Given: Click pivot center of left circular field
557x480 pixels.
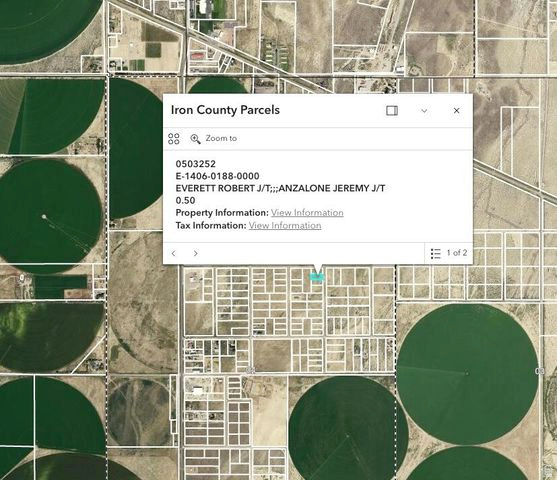Looking at the screenshot, I should [44, 216].
